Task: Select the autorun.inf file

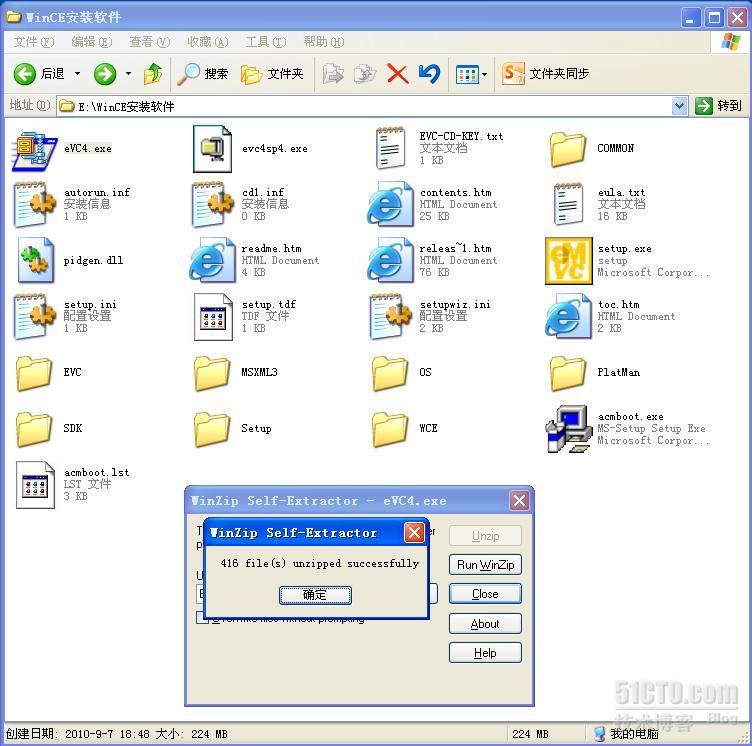Action: tap(35, 204)
